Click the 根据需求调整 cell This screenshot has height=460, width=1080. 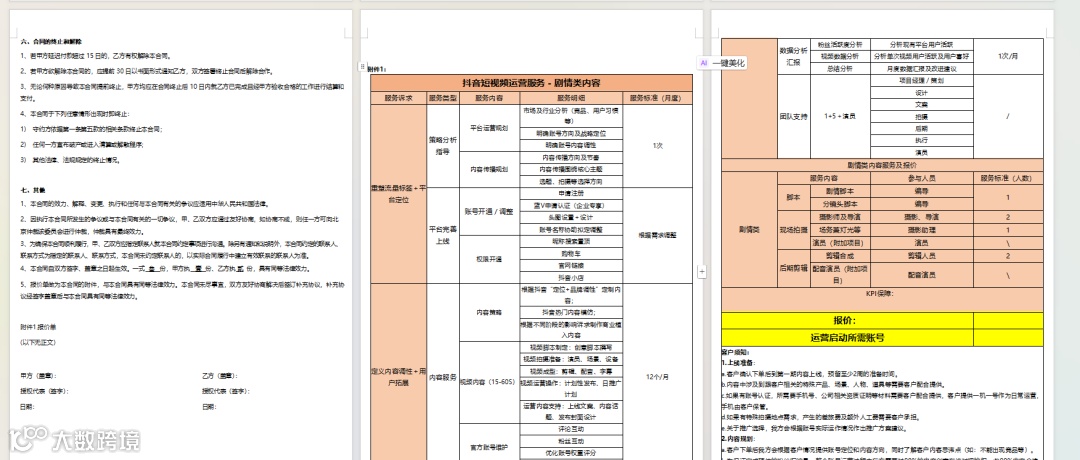(657, 236)
